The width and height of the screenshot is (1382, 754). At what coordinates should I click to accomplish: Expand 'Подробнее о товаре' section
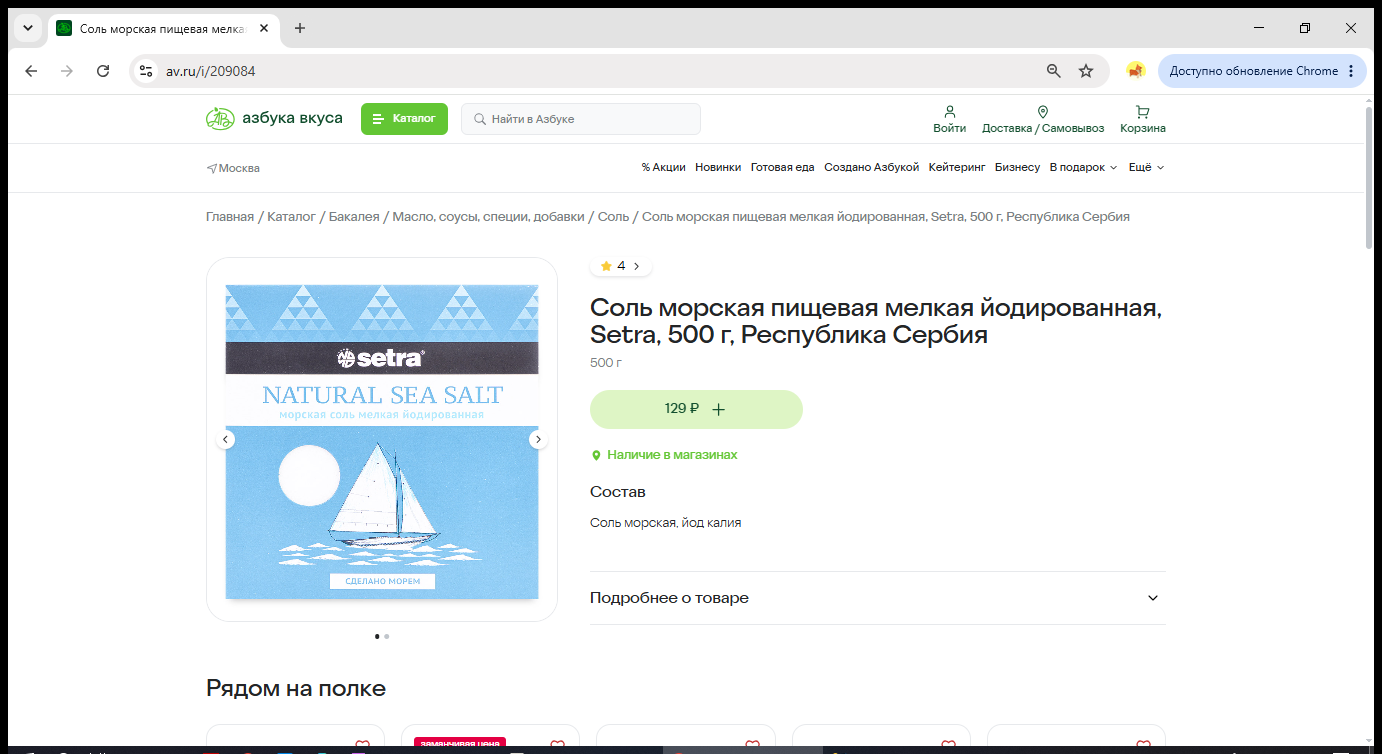pos(878,598)
